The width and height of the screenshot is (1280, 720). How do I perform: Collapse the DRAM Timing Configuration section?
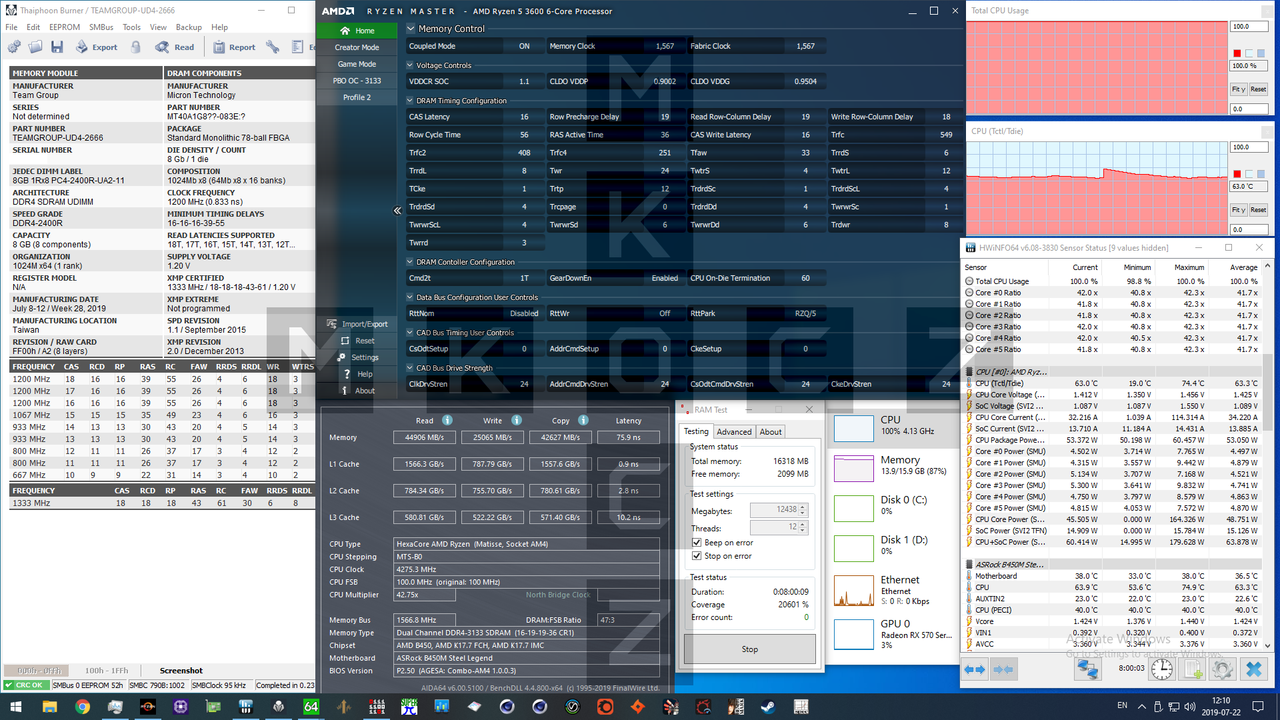(410, 101)
